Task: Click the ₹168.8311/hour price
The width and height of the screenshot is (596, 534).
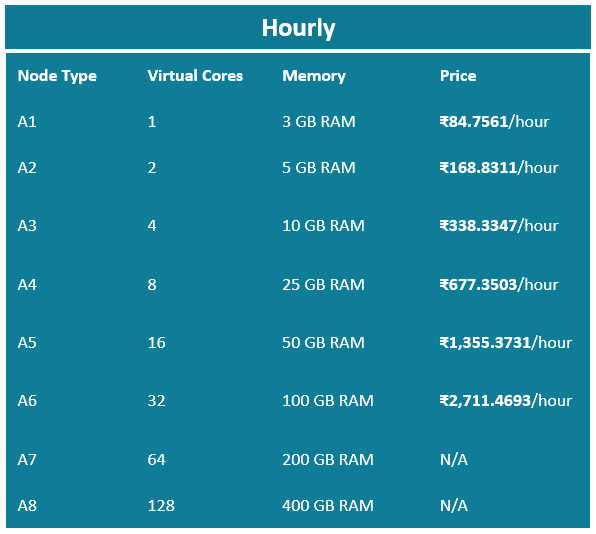Action: point(499,168)
